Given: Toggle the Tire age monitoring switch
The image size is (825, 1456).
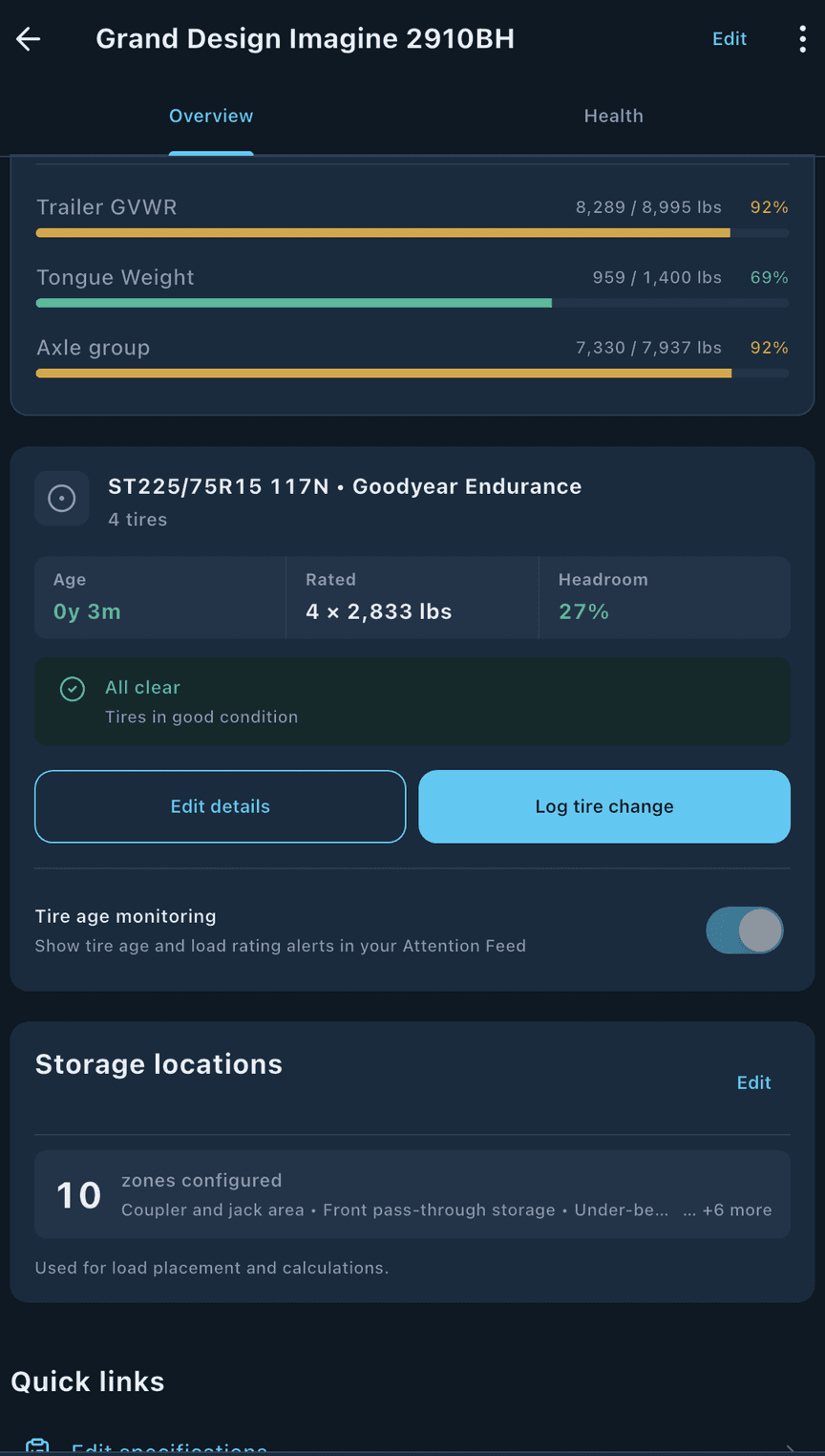Looking at the screenshot, I should [x=745, y=931].
